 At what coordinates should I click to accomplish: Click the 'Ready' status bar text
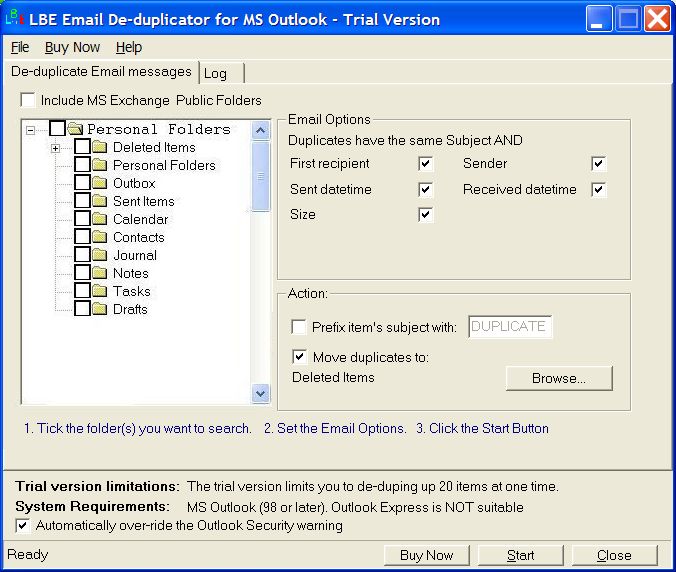(x=28, y=554)
